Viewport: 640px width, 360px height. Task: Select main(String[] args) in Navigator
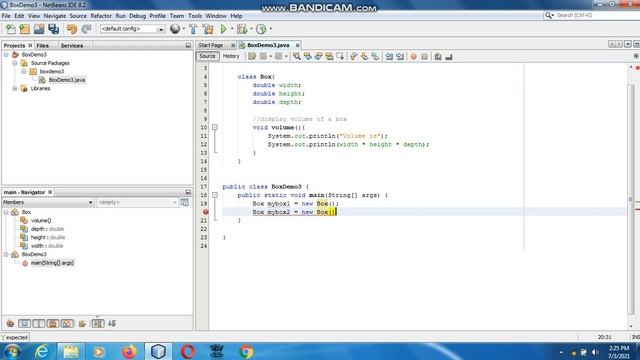52,263
